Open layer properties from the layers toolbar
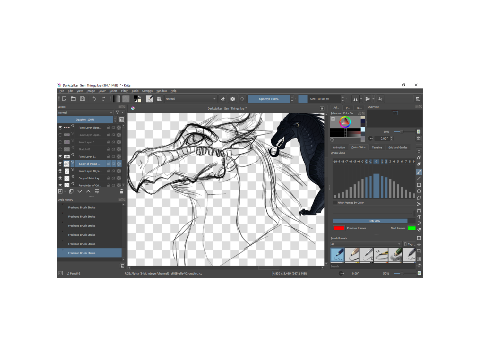 click(x=97, y=191)
